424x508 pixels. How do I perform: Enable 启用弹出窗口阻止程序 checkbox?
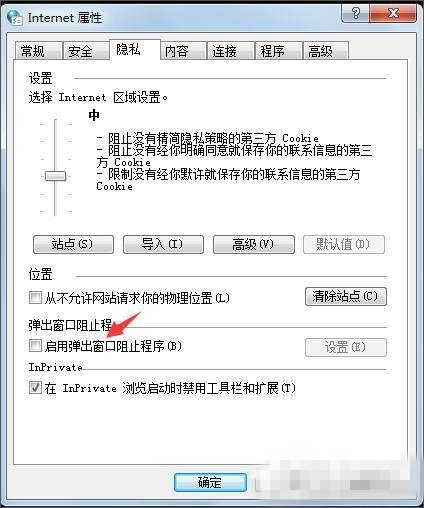35,346
